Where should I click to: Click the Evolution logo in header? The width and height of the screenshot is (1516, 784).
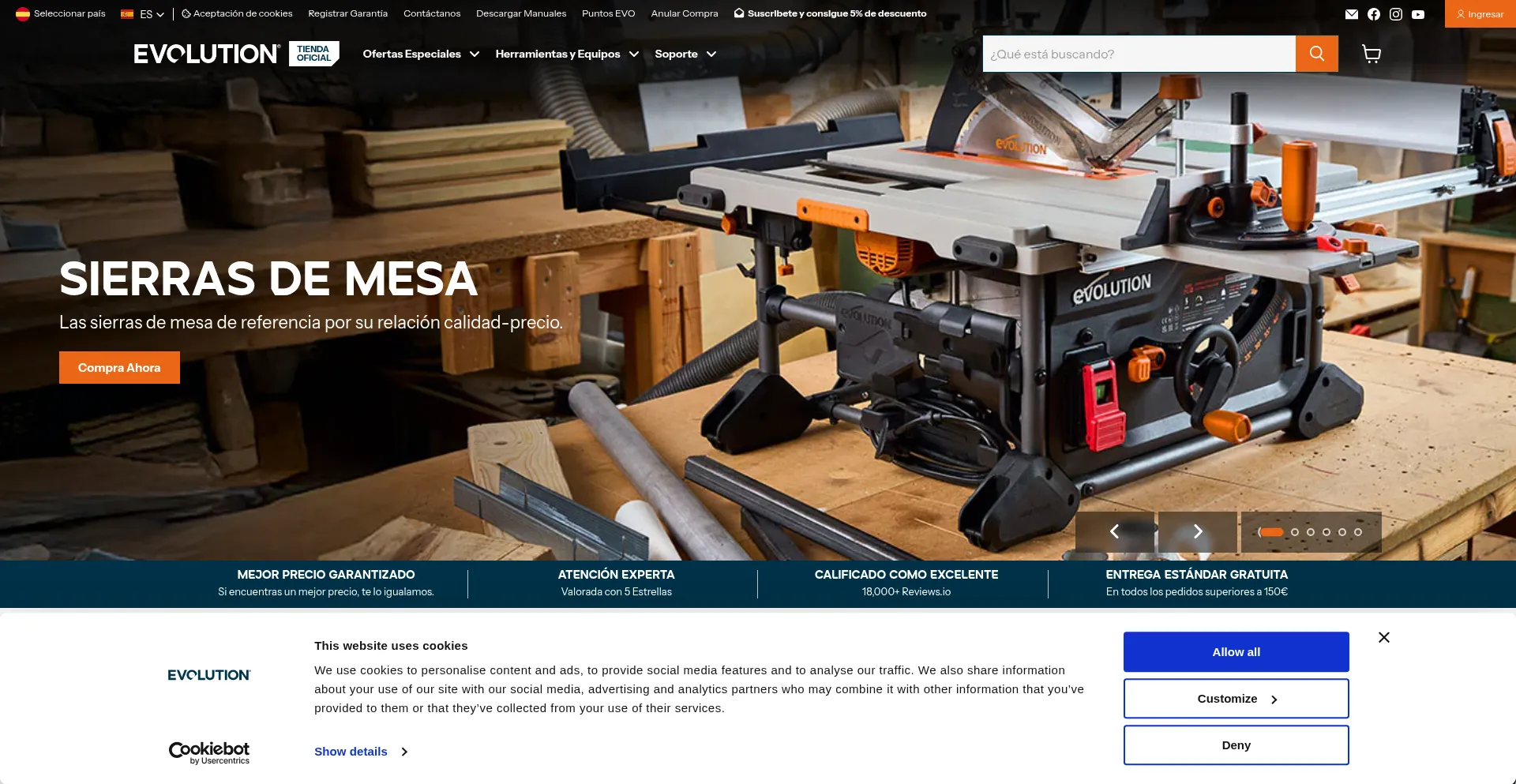click(x=207, y=54)
